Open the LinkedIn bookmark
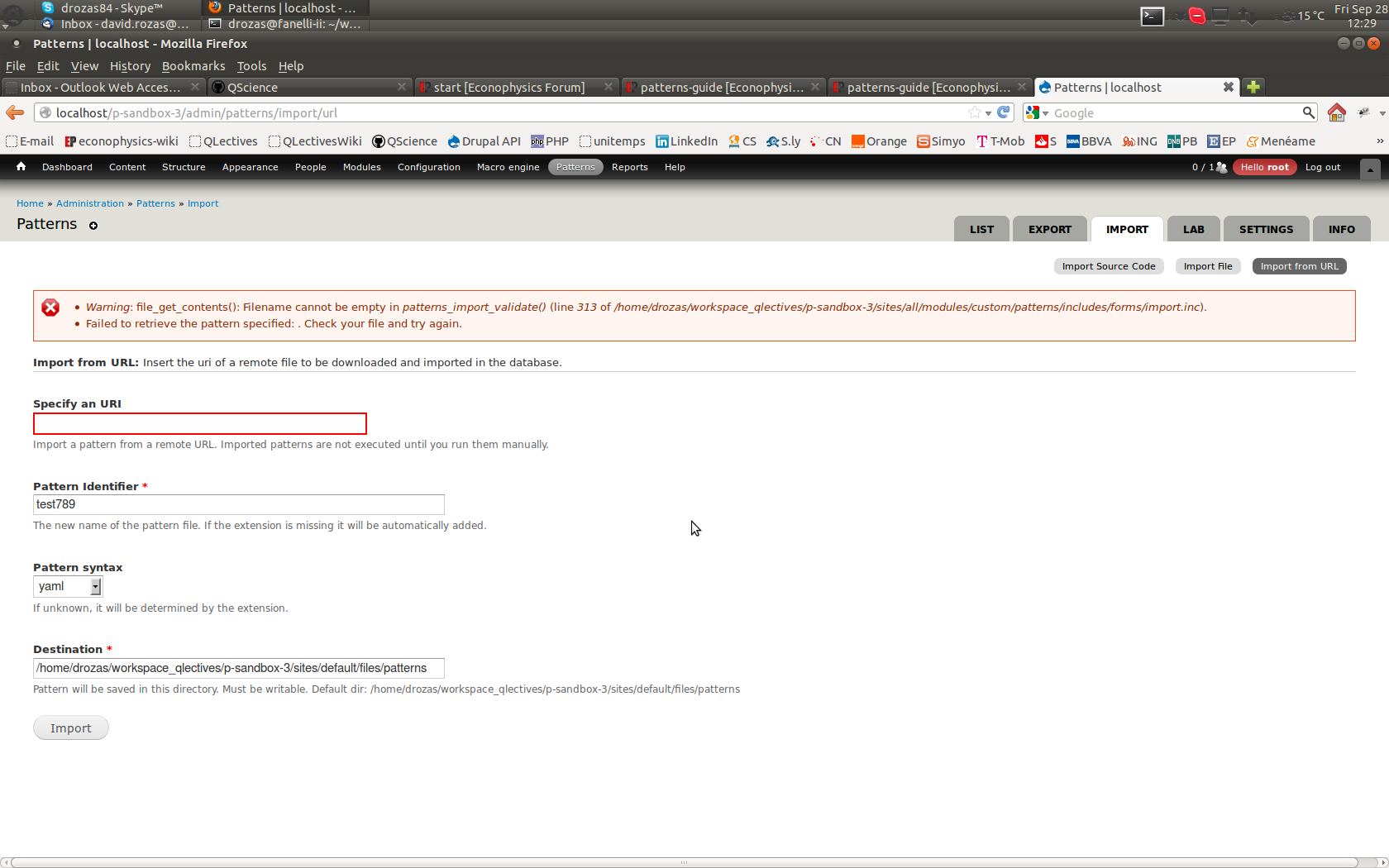1389x868 pixels. [x=686, y=141]
